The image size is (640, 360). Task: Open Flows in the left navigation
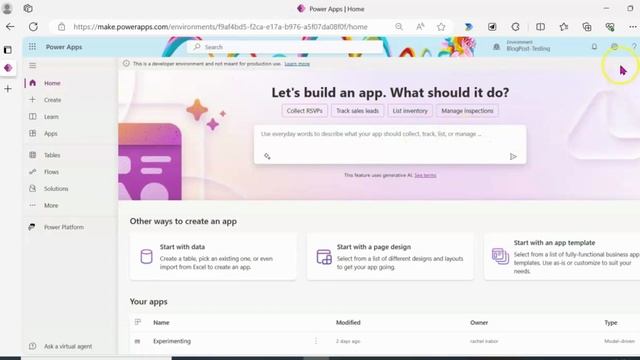[x=51, y=172]
